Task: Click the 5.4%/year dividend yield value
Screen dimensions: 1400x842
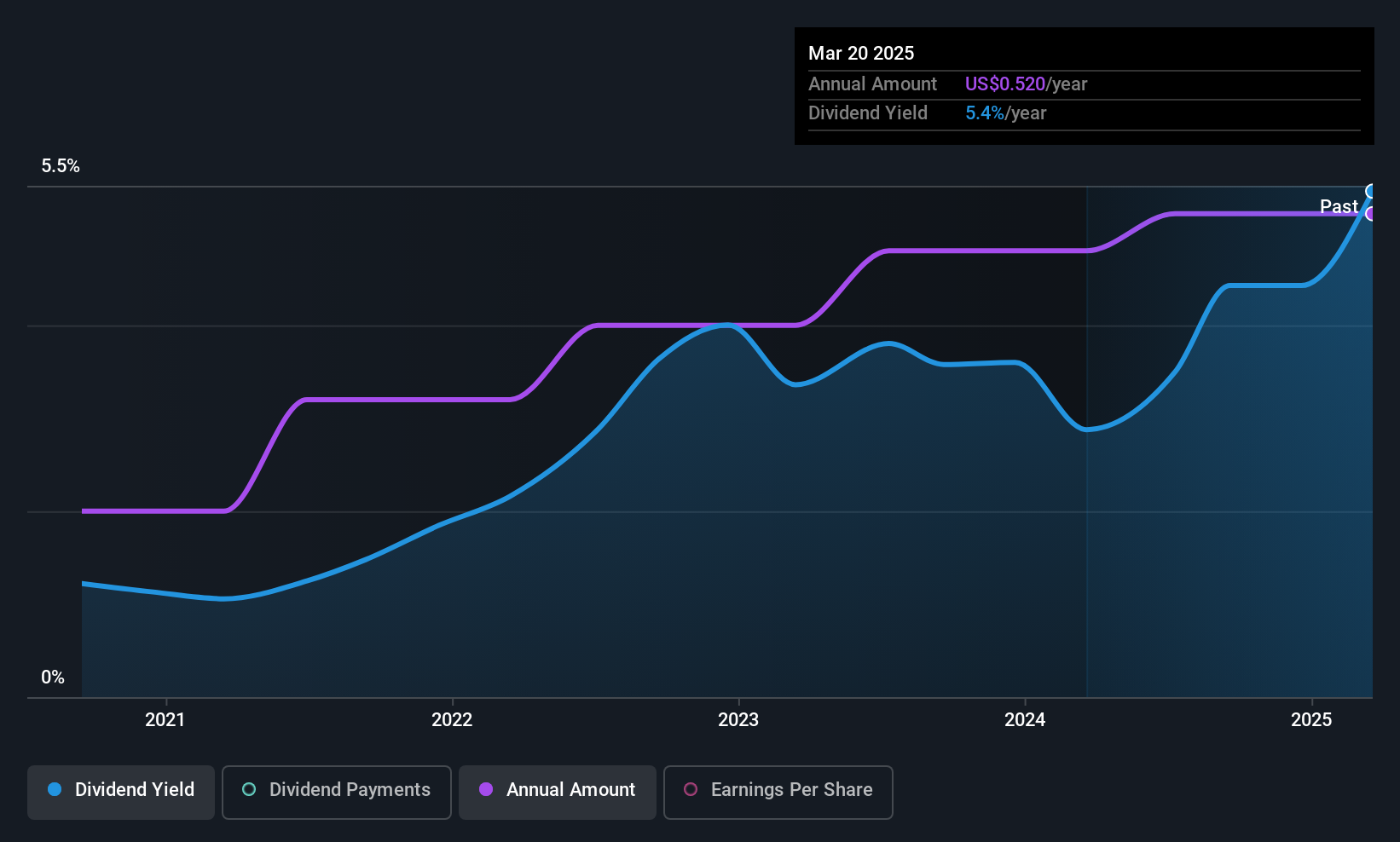Action: pyautogui.click(x=1005, y=112)
